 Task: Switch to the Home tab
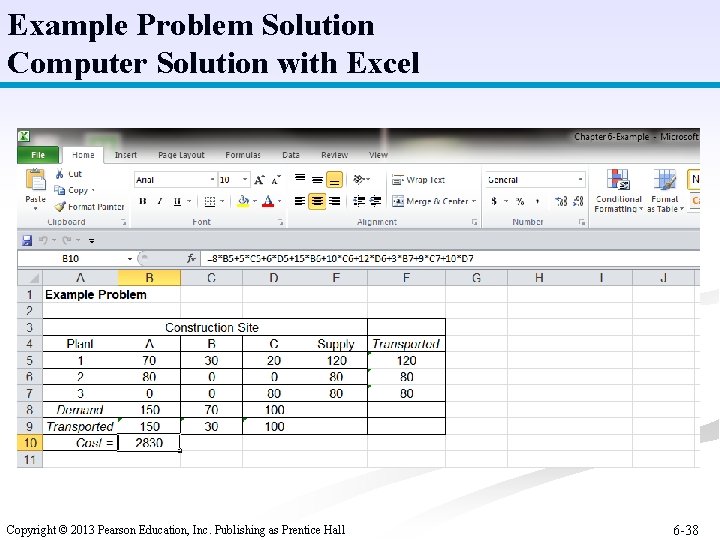[83, 155]
